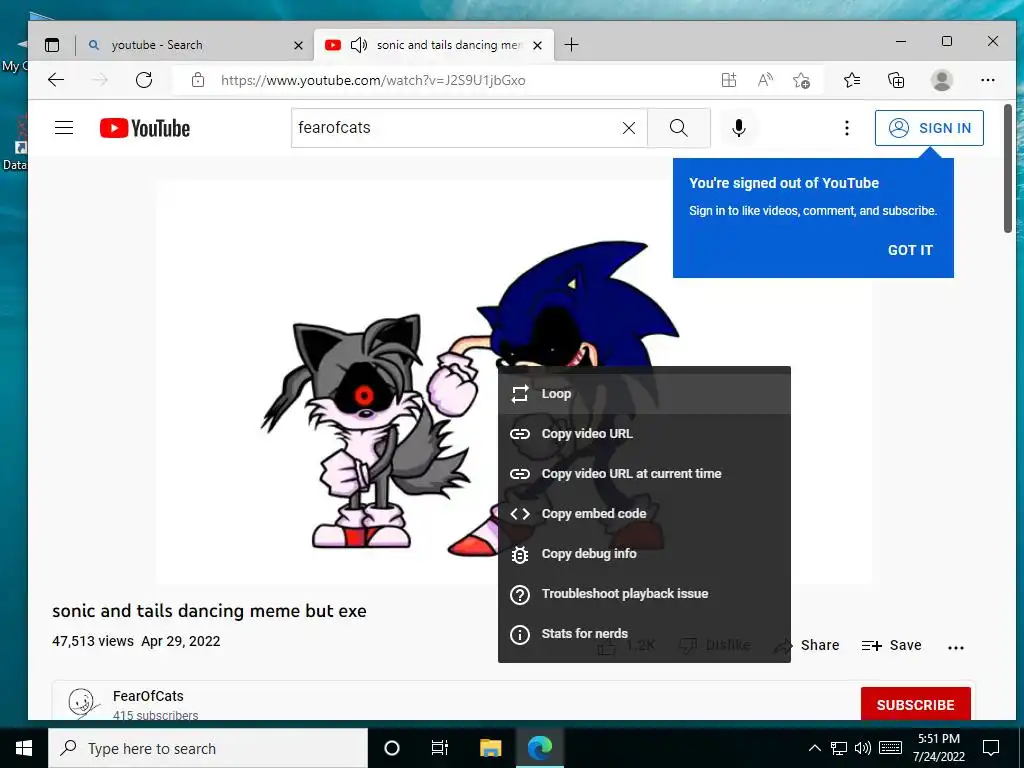1024x768 pixels.
Task: Open the Favorites list icon
Action: click(x=852, y=80)
